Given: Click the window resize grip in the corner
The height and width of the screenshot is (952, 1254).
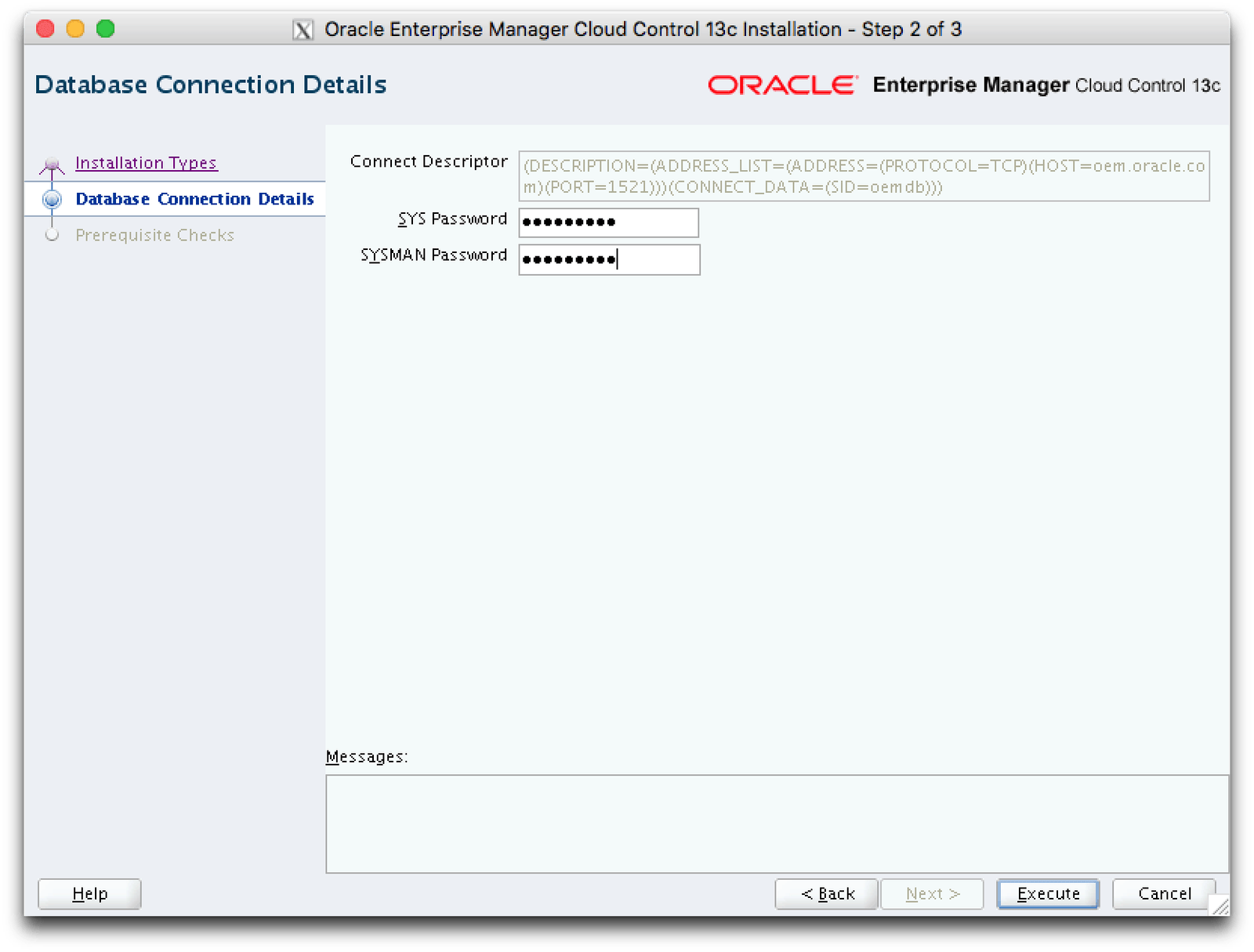Looking at the screenshot, I should click(1220, 907).
